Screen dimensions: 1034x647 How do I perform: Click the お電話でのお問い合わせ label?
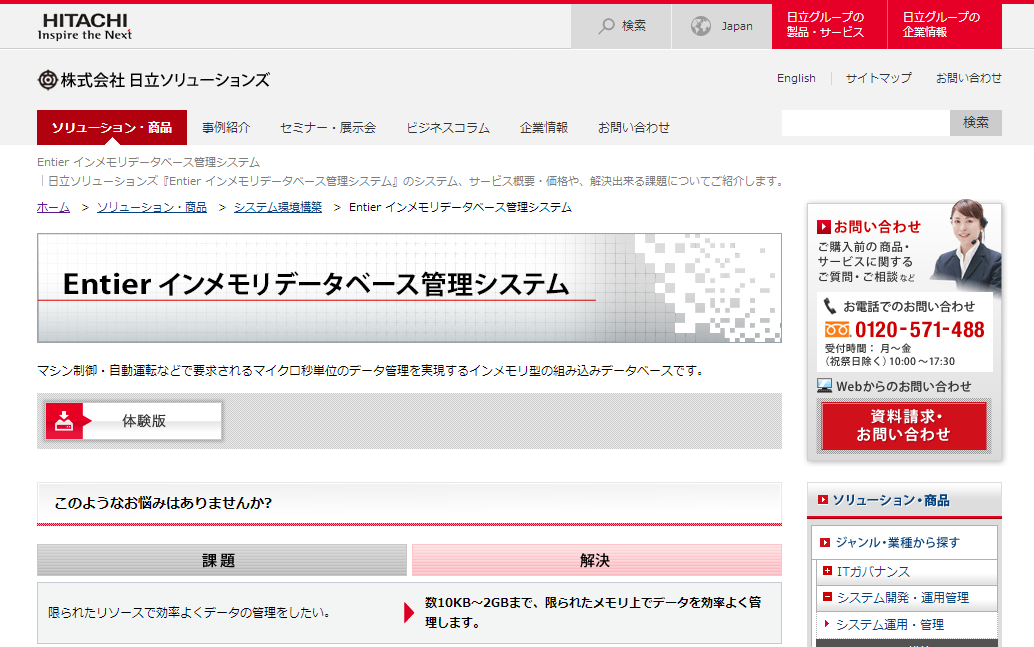click(x=909, y=307)
